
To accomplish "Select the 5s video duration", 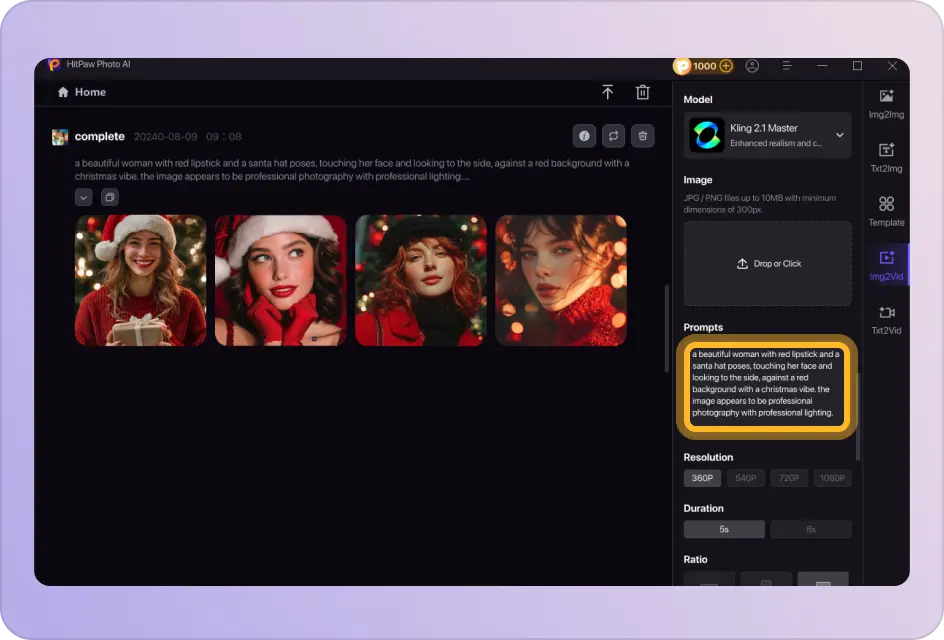I will tap(724, 528).
